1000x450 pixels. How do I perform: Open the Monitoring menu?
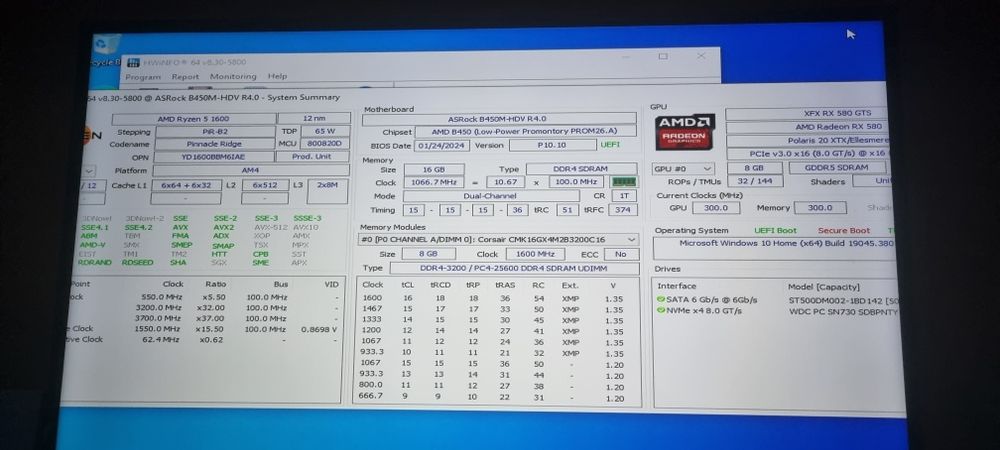tap(233, 76)
